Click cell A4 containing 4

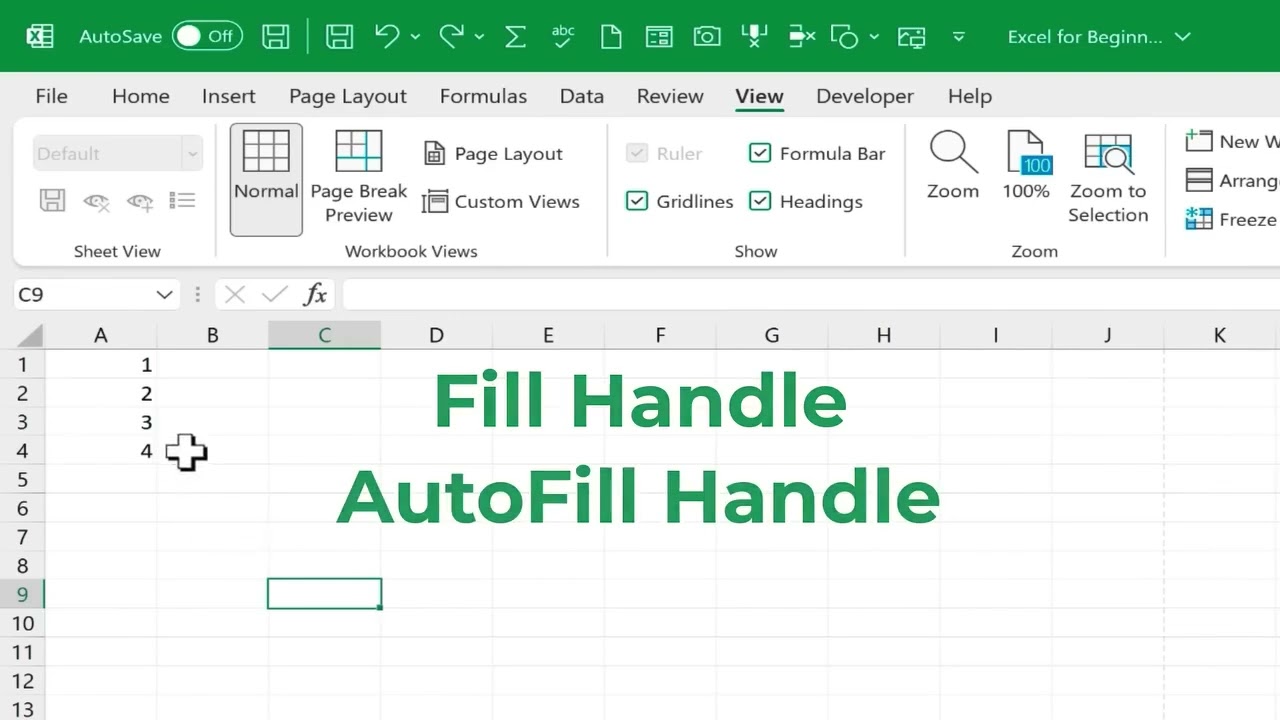click(x=101, y=451)
